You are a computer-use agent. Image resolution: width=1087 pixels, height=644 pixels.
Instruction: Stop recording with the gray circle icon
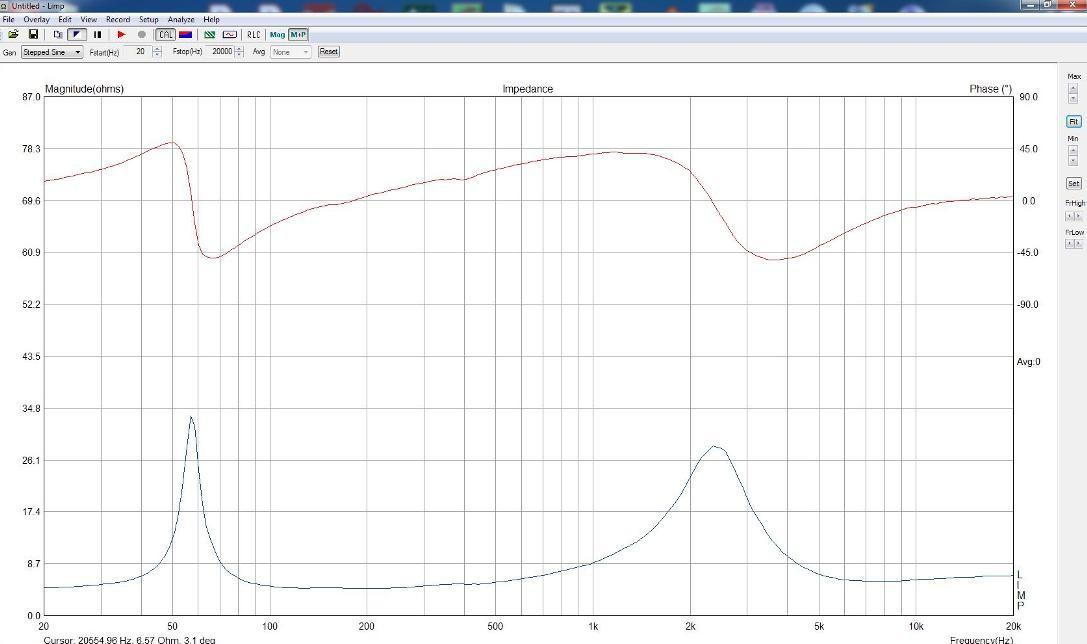pos(141,35)
